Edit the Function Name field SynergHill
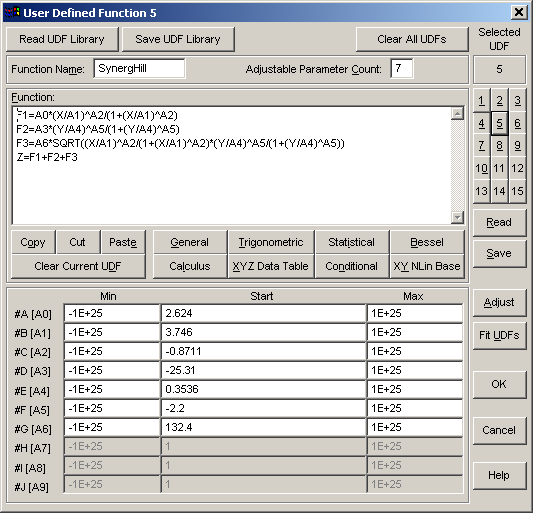The width and height of the screenshot is (533, 513). coord(139,68)
